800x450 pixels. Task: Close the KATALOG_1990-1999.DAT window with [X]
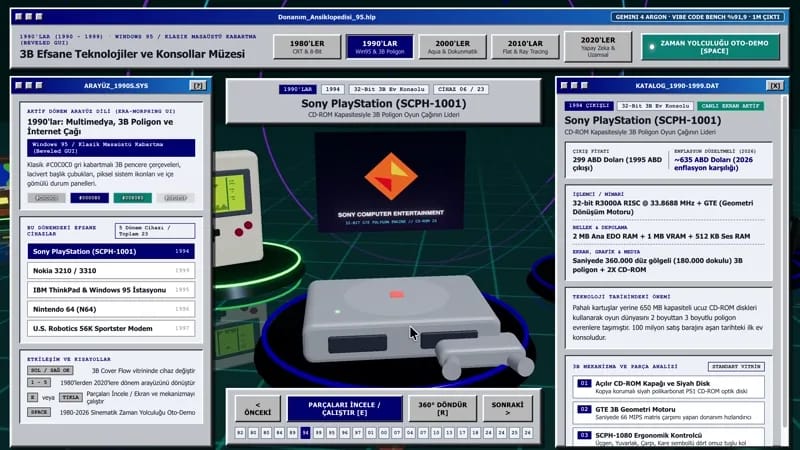coord(774,86)
